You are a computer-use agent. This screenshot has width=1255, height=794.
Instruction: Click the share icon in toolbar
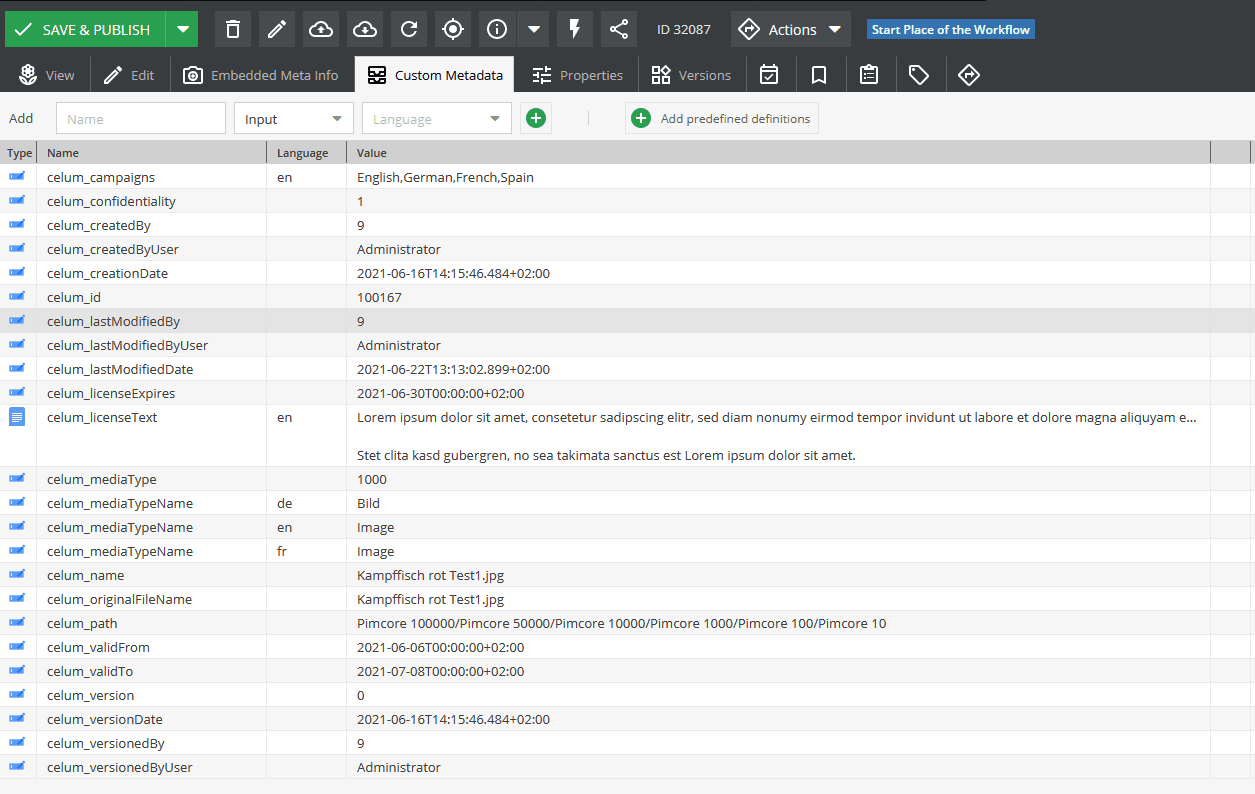(619, 30)
